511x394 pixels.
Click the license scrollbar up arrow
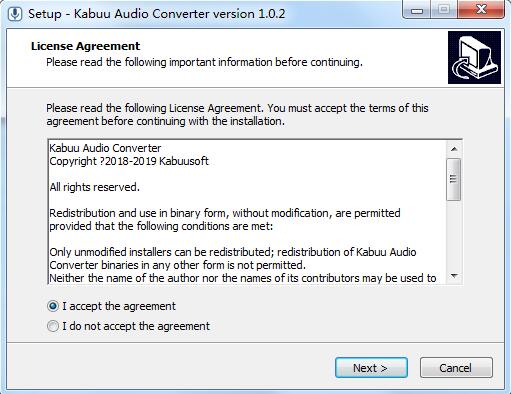pos(454,149)
